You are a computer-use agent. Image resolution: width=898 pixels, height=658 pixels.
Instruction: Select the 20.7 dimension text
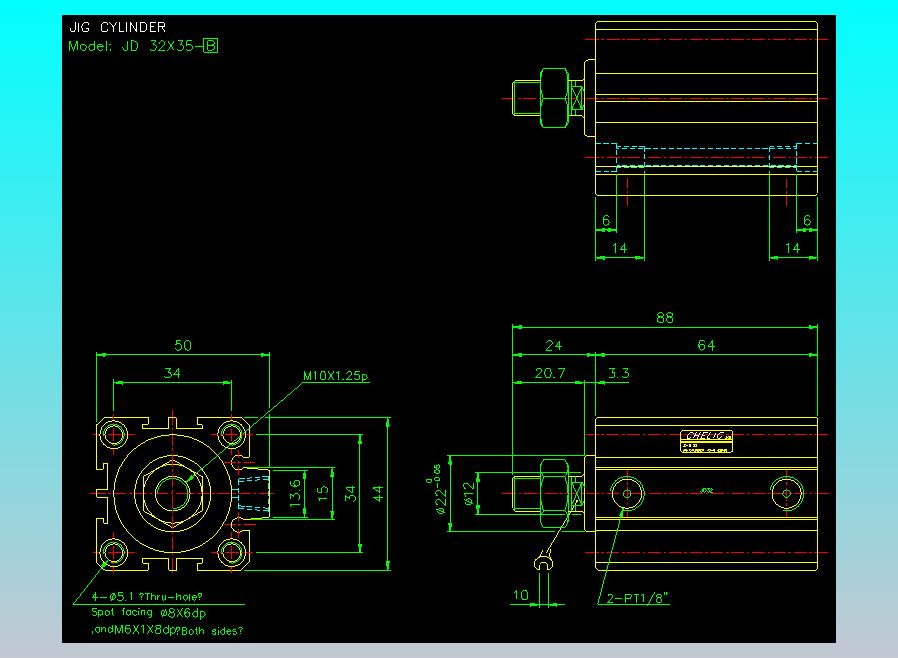pyautogui.click(x=550, y=373)
